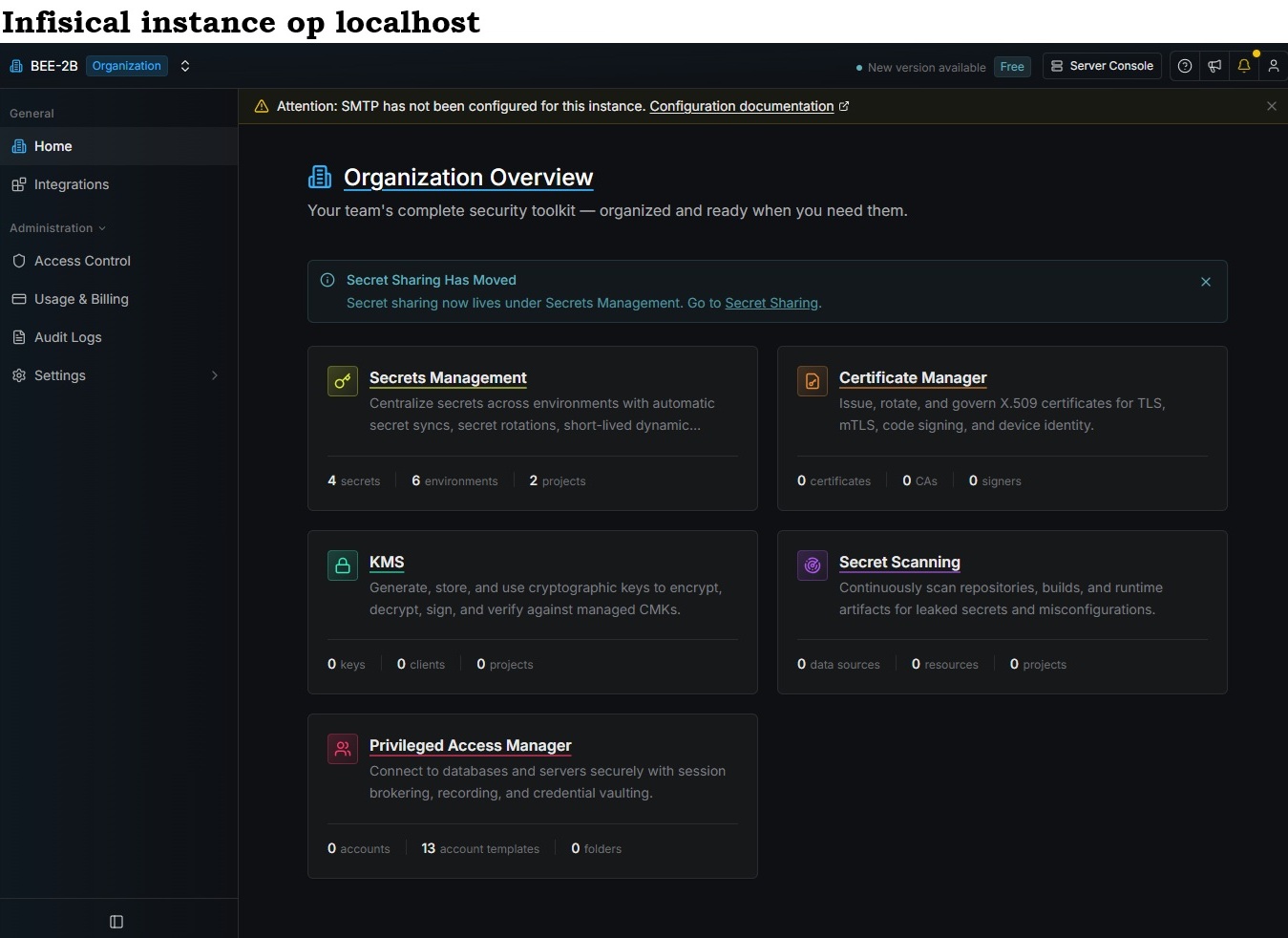Open Access Control page
1288x938 pixels.
click(118, 261)
